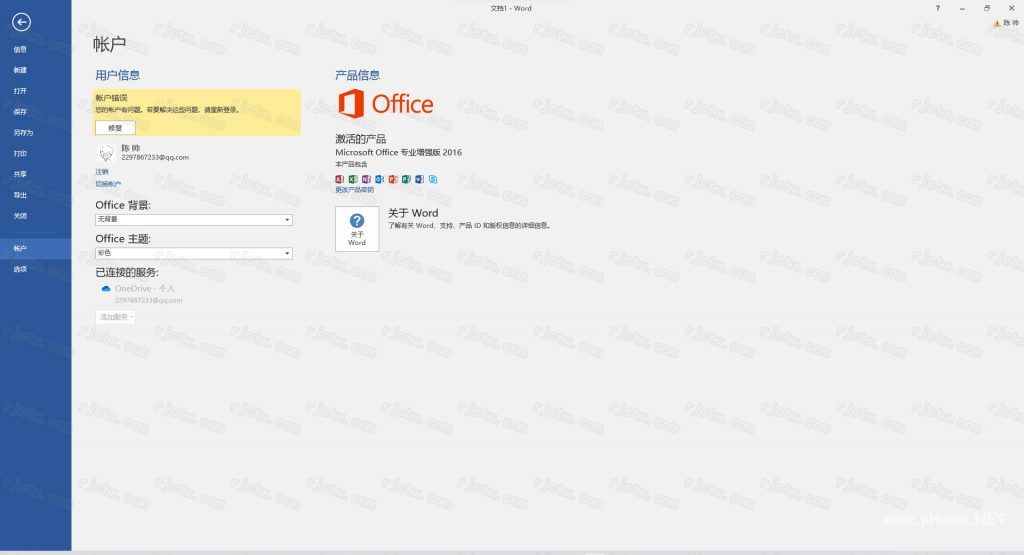Close the Word window

point(1012,8)
